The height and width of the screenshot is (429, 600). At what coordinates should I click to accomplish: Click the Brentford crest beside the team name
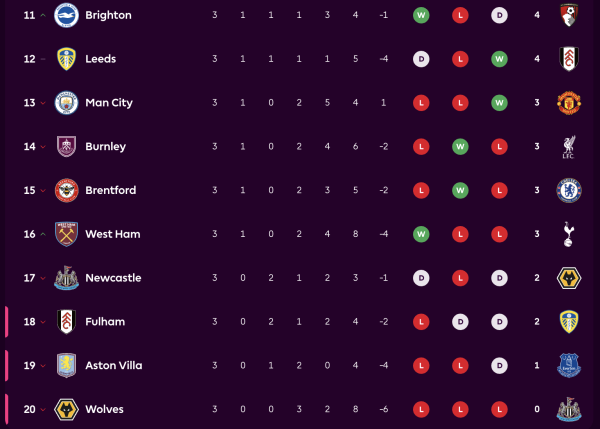pos(67,190)
